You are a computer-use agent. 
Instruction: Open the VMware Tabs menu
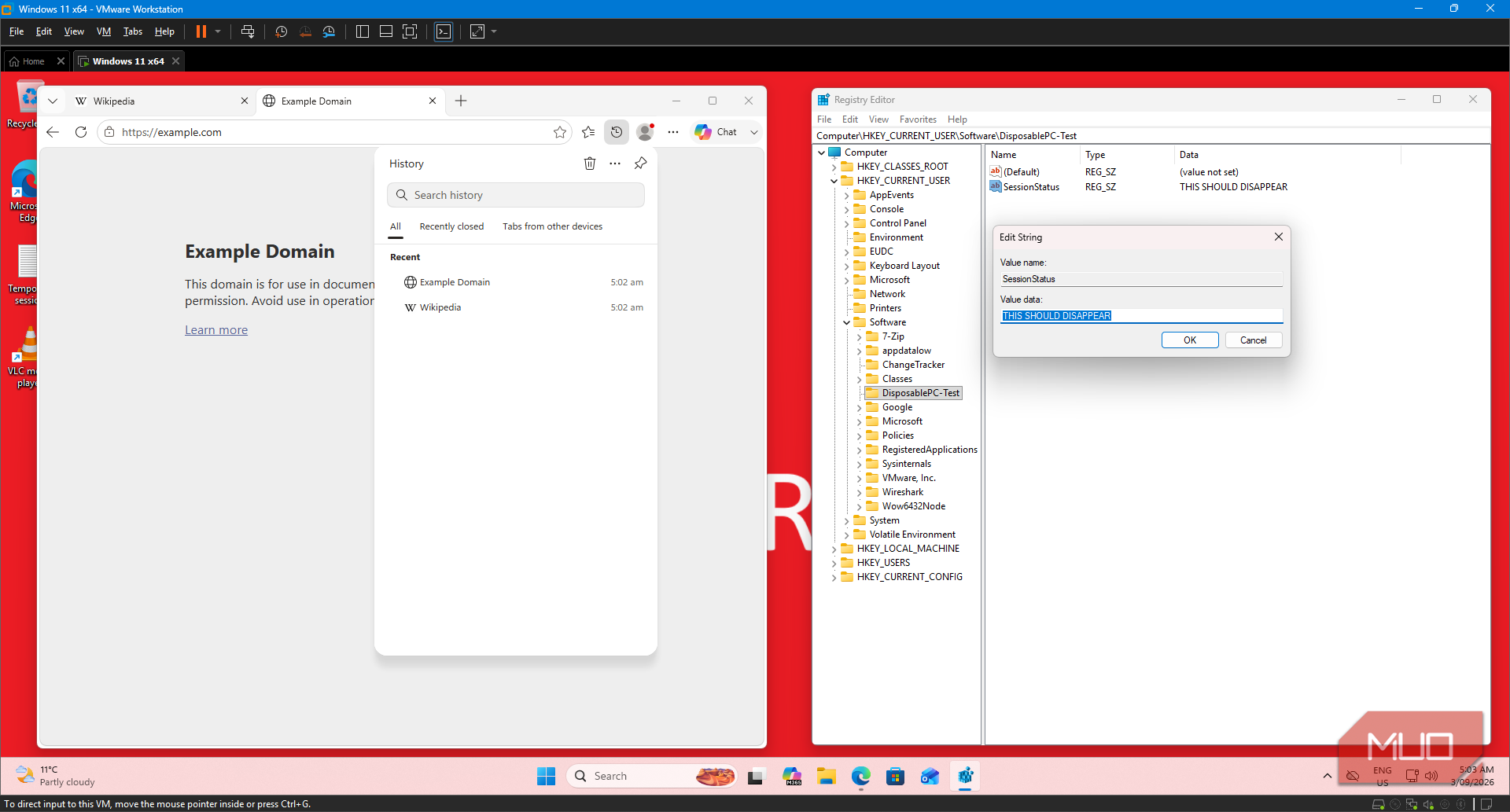(133, 31)
